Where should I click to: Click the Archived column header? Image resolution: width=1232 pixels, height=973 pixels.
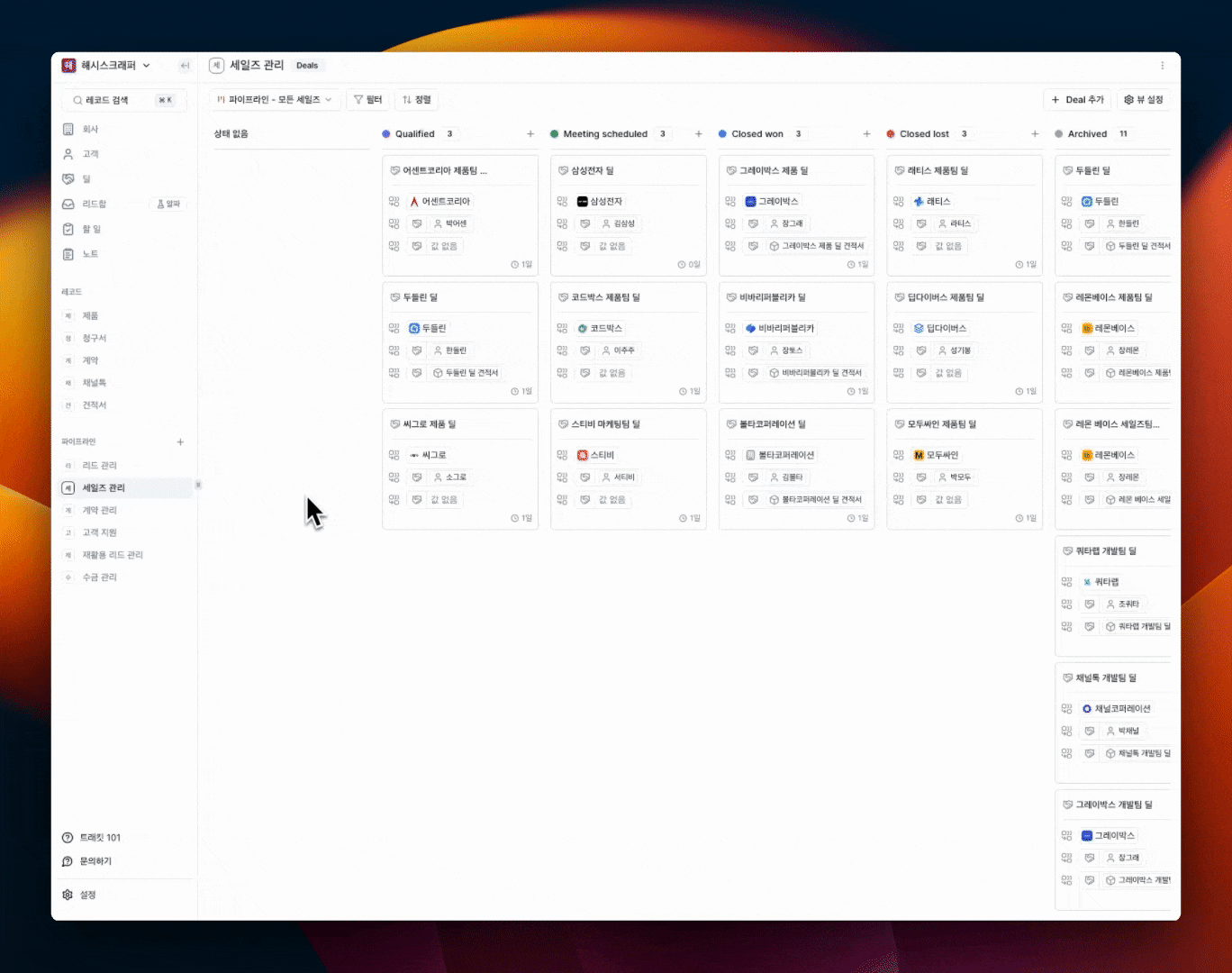coord(1087,134)
